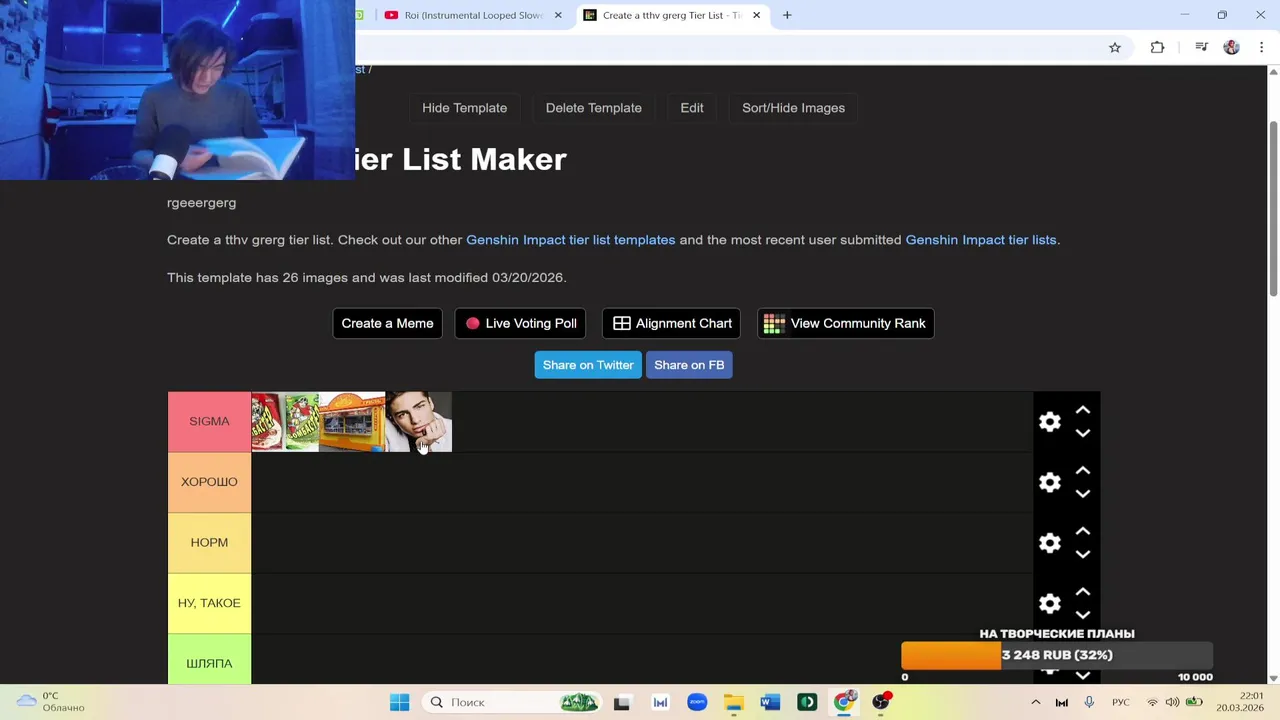Select the orange ХОРОШО tier label

[x=209, y=482]
